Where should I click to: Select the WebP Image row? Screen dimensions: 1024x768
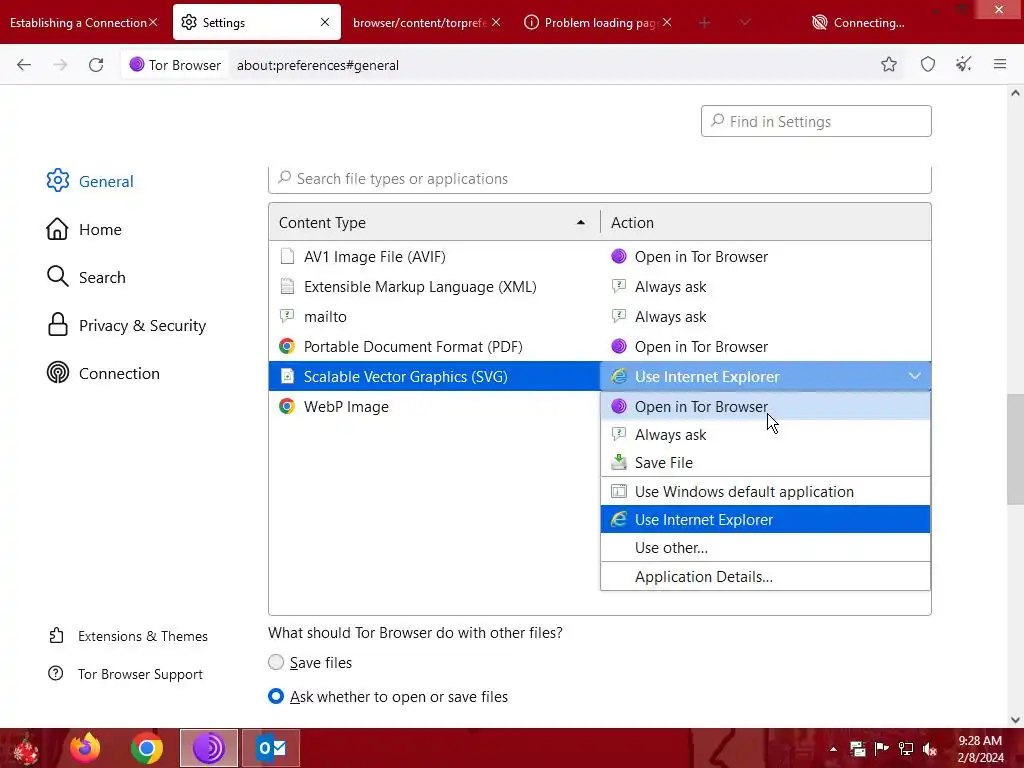(434, 406)
